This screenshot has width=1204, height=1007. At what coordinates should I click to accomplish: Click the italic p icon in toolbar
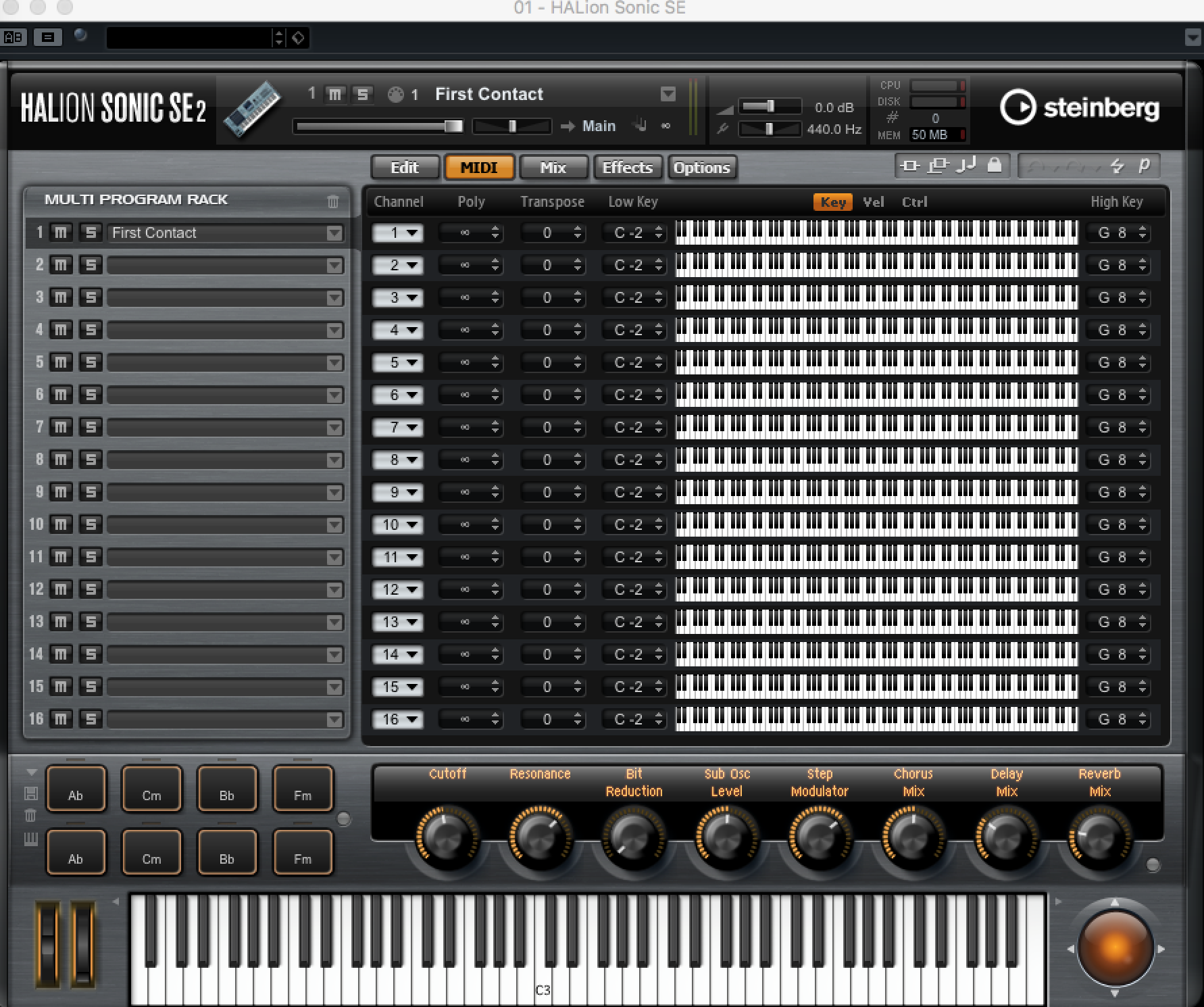click(1144, 166)
